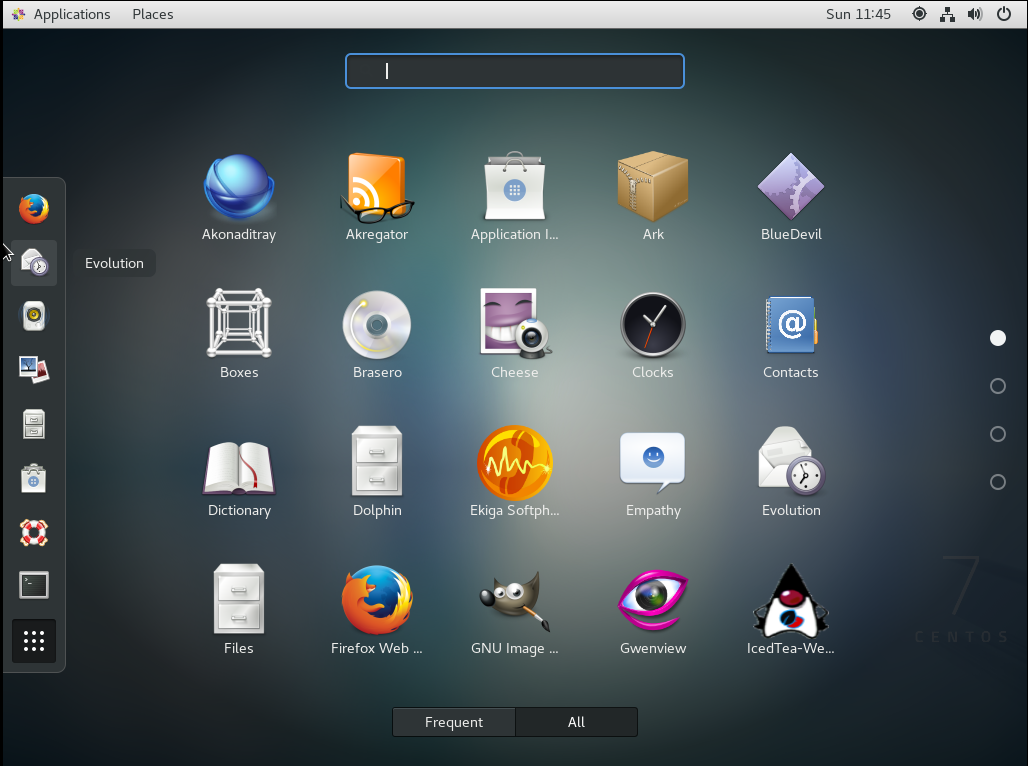Open the Clocks application
The height and width of the screenshot is (766, 1028).
click(x=652, y=324)
